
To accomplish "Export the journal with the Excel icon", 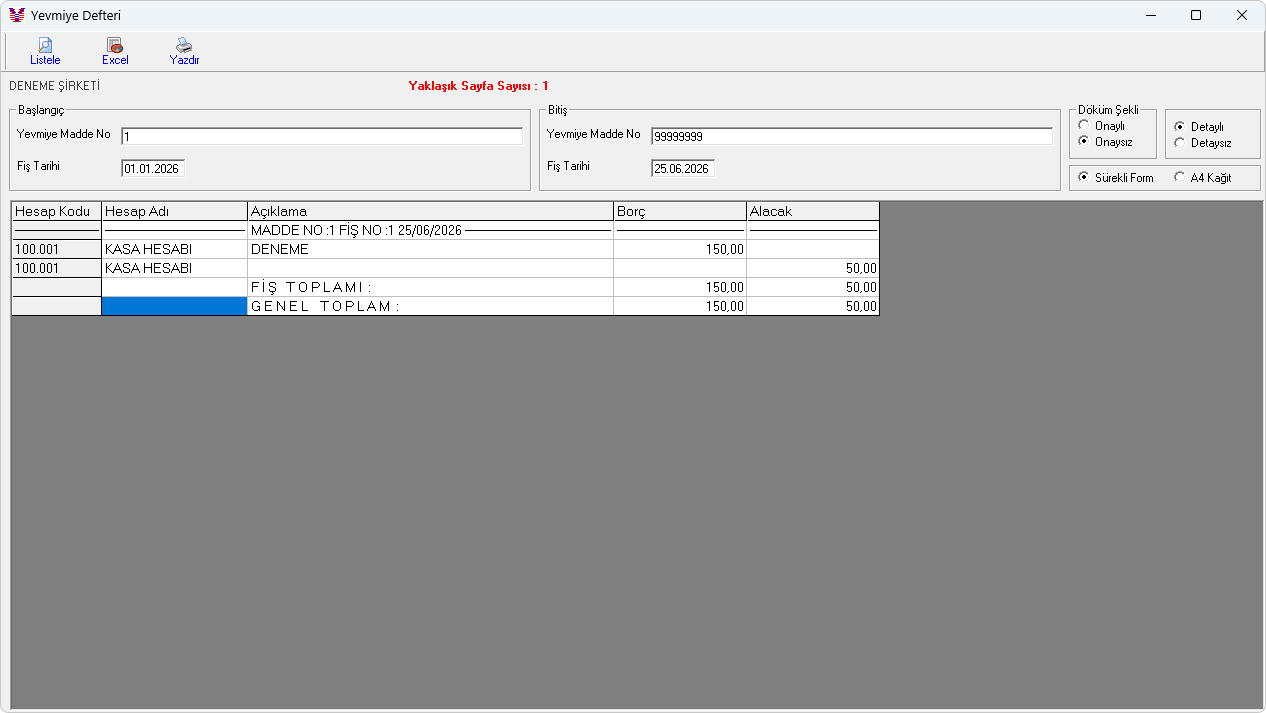I will [x=115, y=51].
